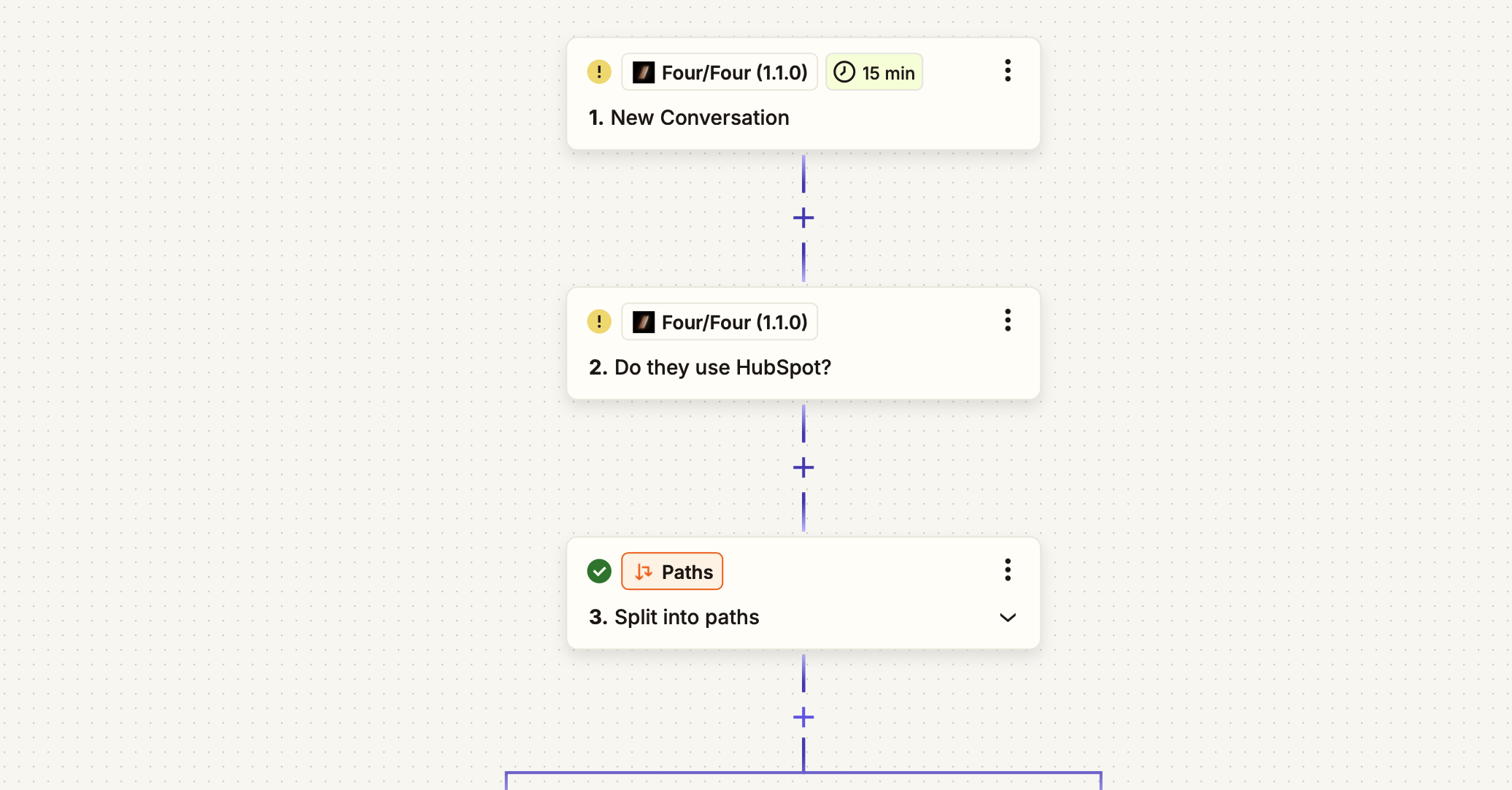Image resolution: width=1512 pixels, height=790 pixels.
Task: Open three-dot menu for Split into paths
Action: [x=1008, y=570]
